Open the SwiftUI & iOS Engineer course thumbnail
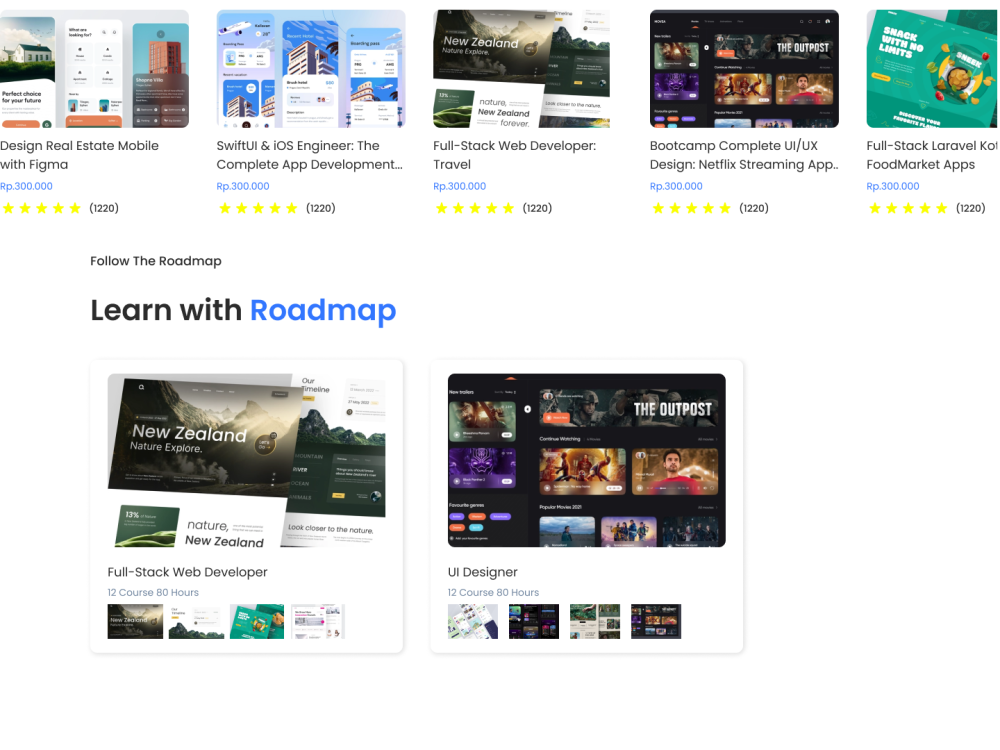 (311, 69)
